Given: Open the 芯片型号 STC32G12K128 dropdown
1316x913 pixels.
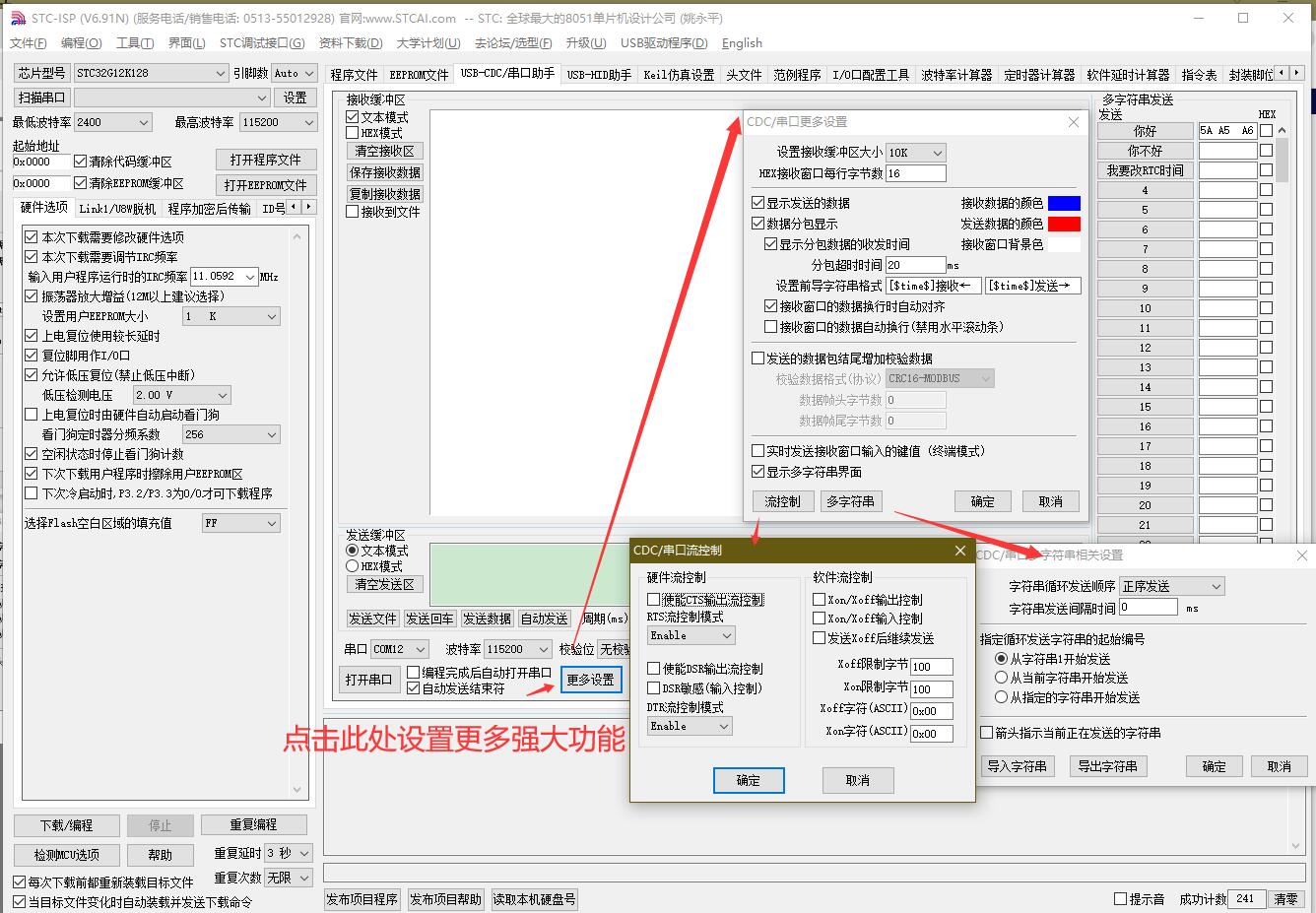Looking at the screenshot, I should point(221,73).
